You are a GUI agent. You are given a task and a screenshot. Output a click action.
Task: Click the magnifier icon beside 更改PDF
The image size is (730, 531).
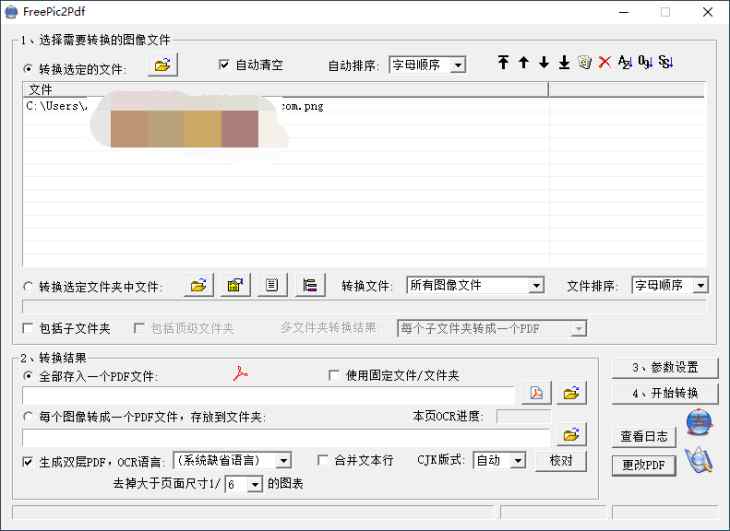click(699, 460)
